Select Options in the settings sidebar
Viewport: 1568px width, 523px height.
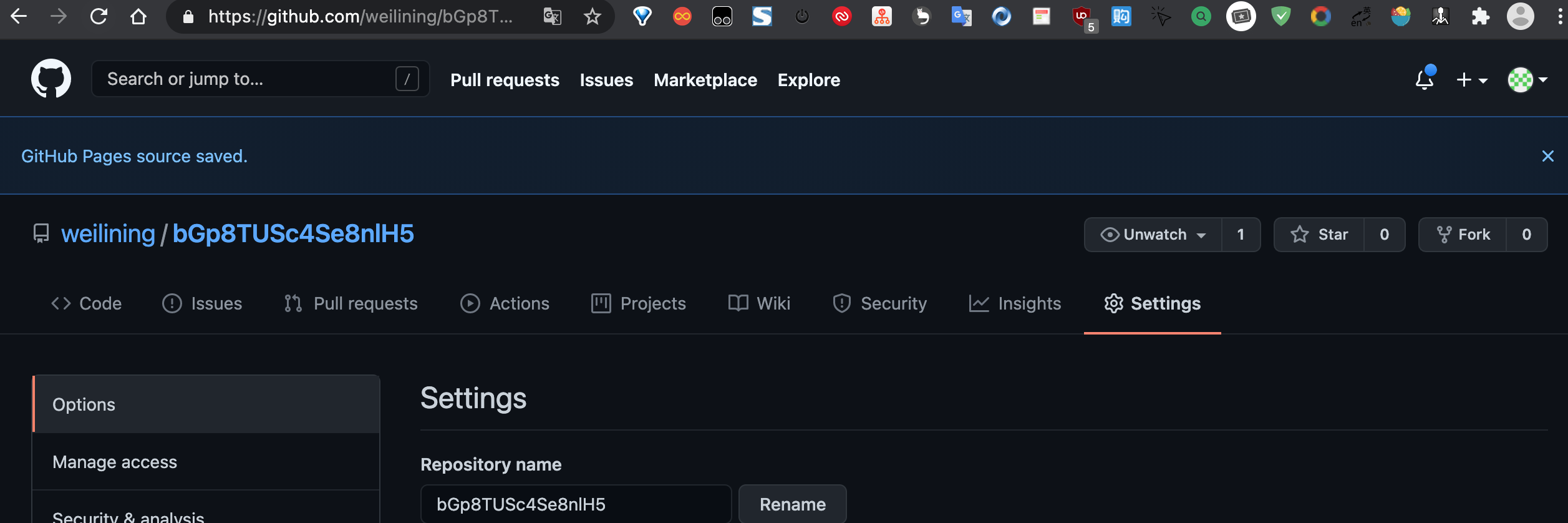[x=206, y=404]
